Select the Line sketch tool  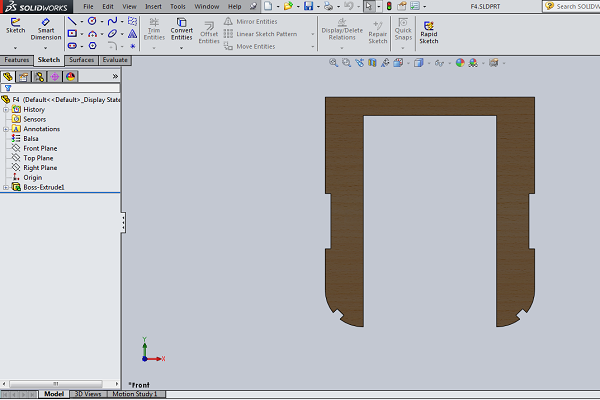pyautogui.click(x=72, y=21)
